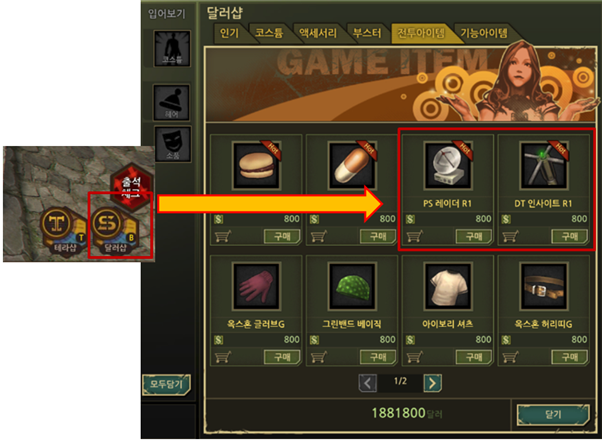
Task: Add 옥스혼 글러브G to cart icon
Action: 223,357
